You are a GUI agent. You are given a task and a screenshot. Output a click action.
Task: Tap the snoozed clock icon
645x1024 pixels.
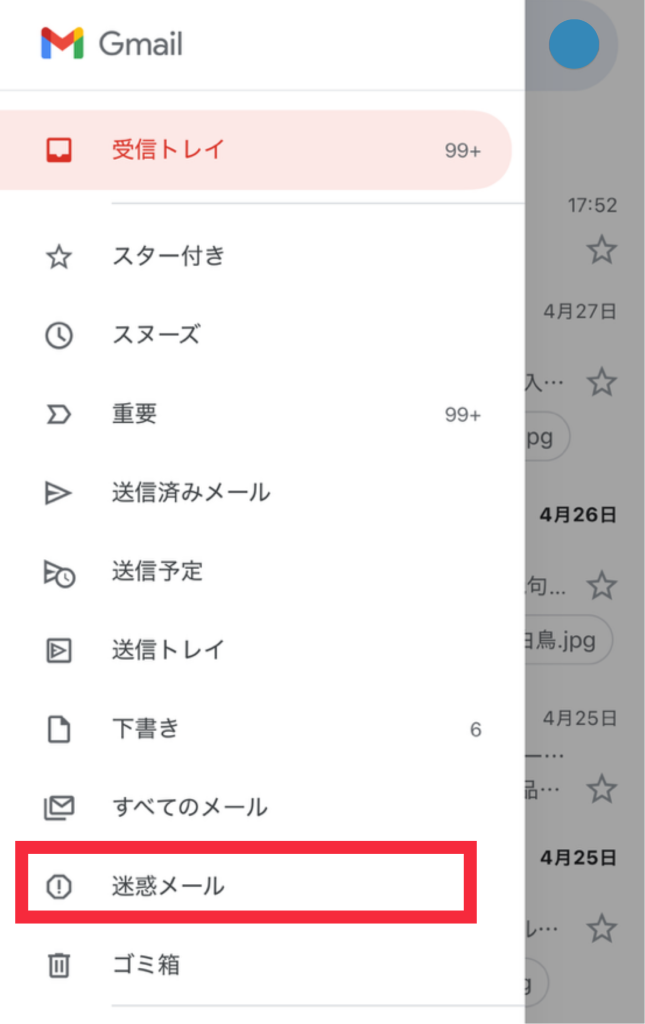tap(59, 335)
